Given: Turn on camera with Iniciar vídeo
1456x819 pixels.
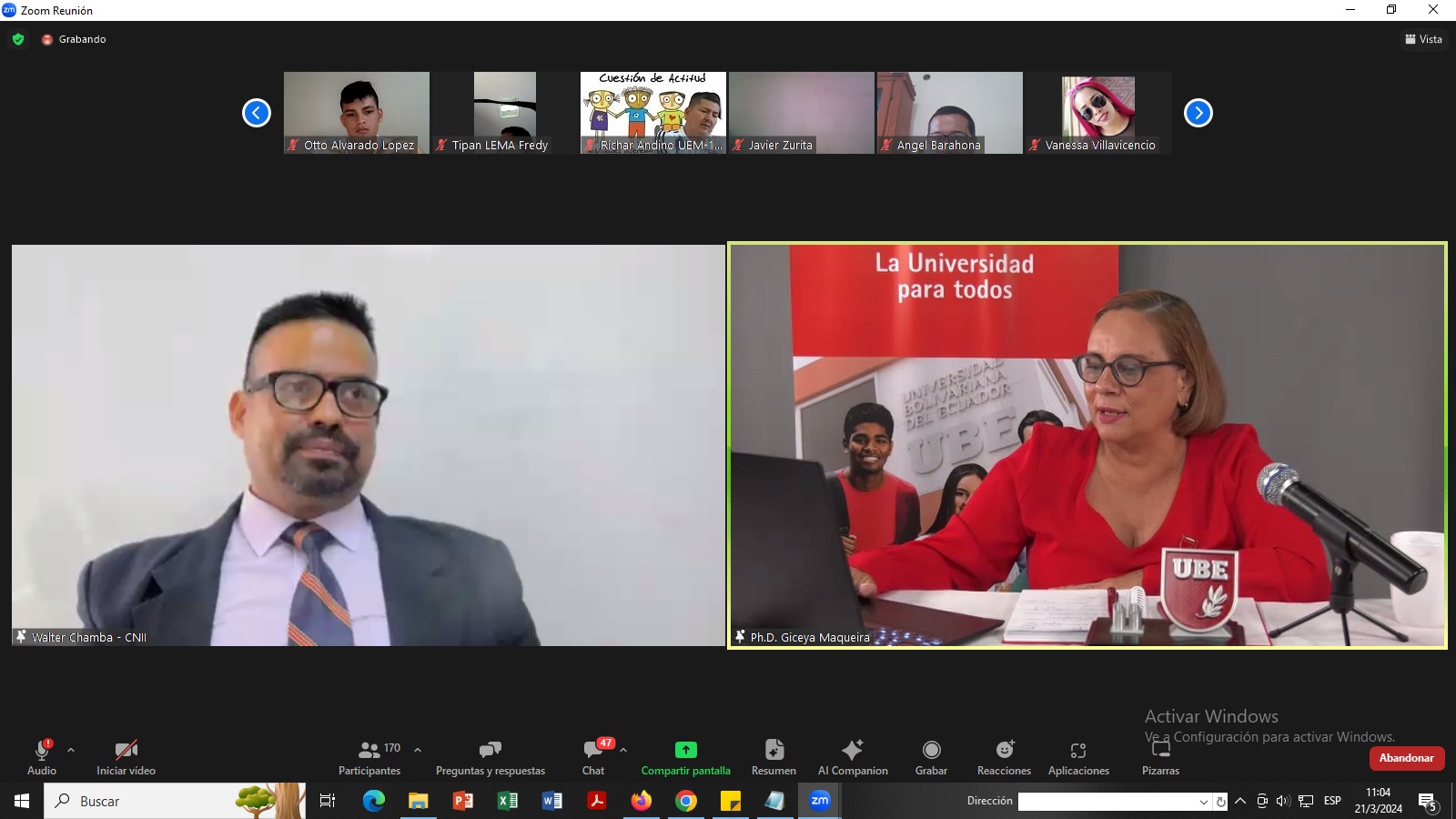Looking at the screenshot, I should click(126, 757).
